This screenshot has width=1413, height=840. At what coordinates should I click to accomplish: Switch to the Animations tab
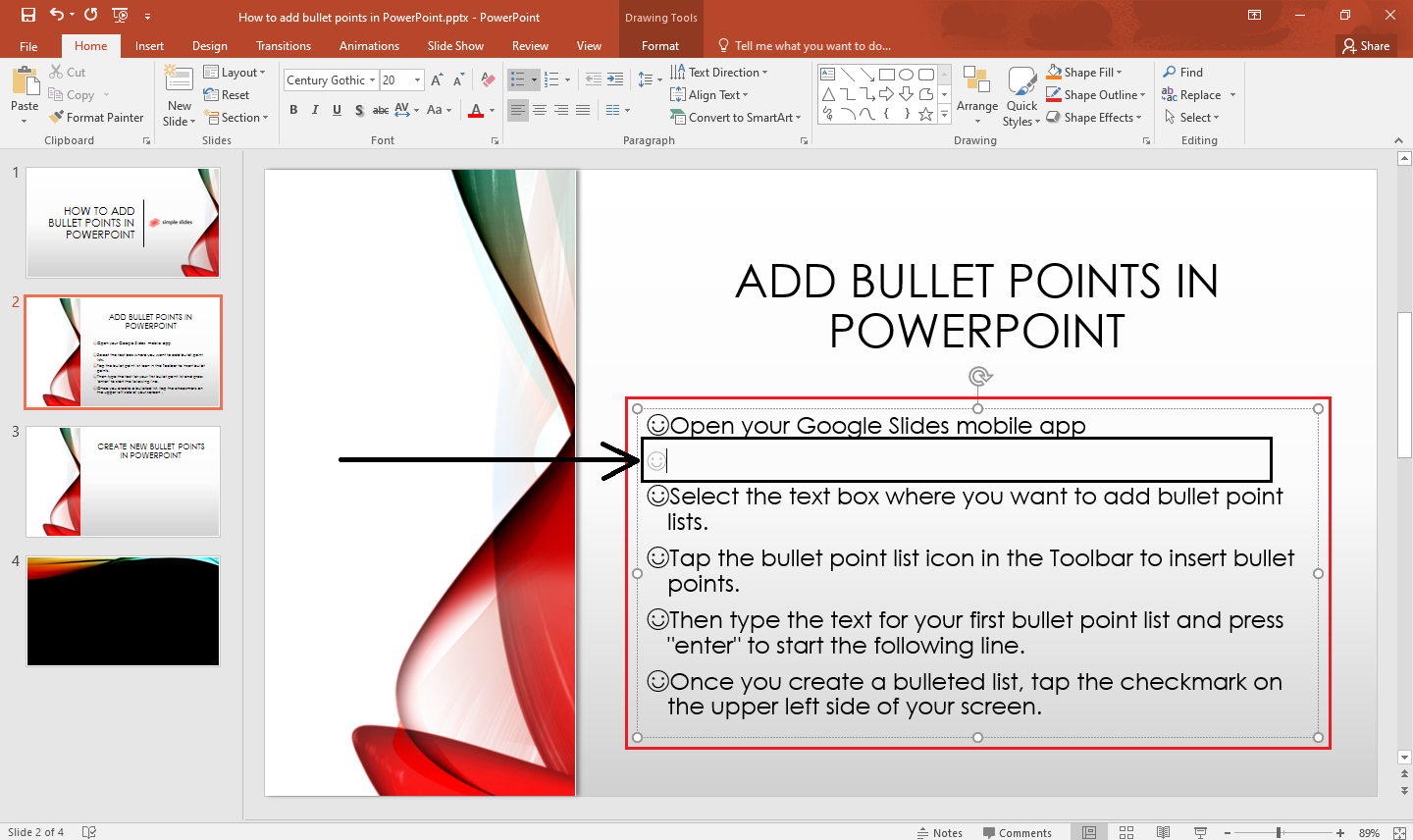click(x=369, y=46)
